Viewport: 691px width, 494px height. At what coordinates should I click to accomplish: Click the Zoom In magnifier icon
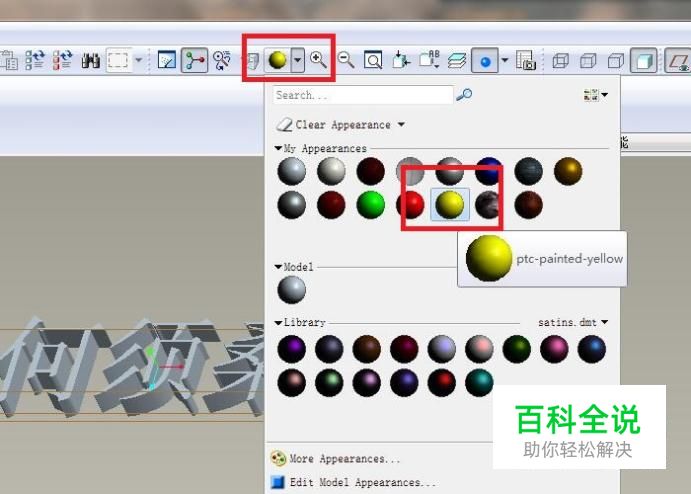point(318,59)
